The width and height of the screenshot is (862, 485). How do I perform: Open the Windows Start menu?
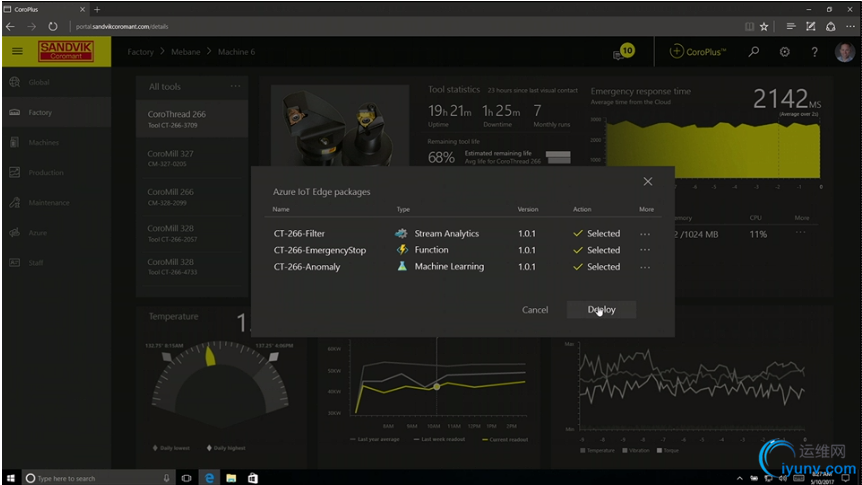pos(10,478)
